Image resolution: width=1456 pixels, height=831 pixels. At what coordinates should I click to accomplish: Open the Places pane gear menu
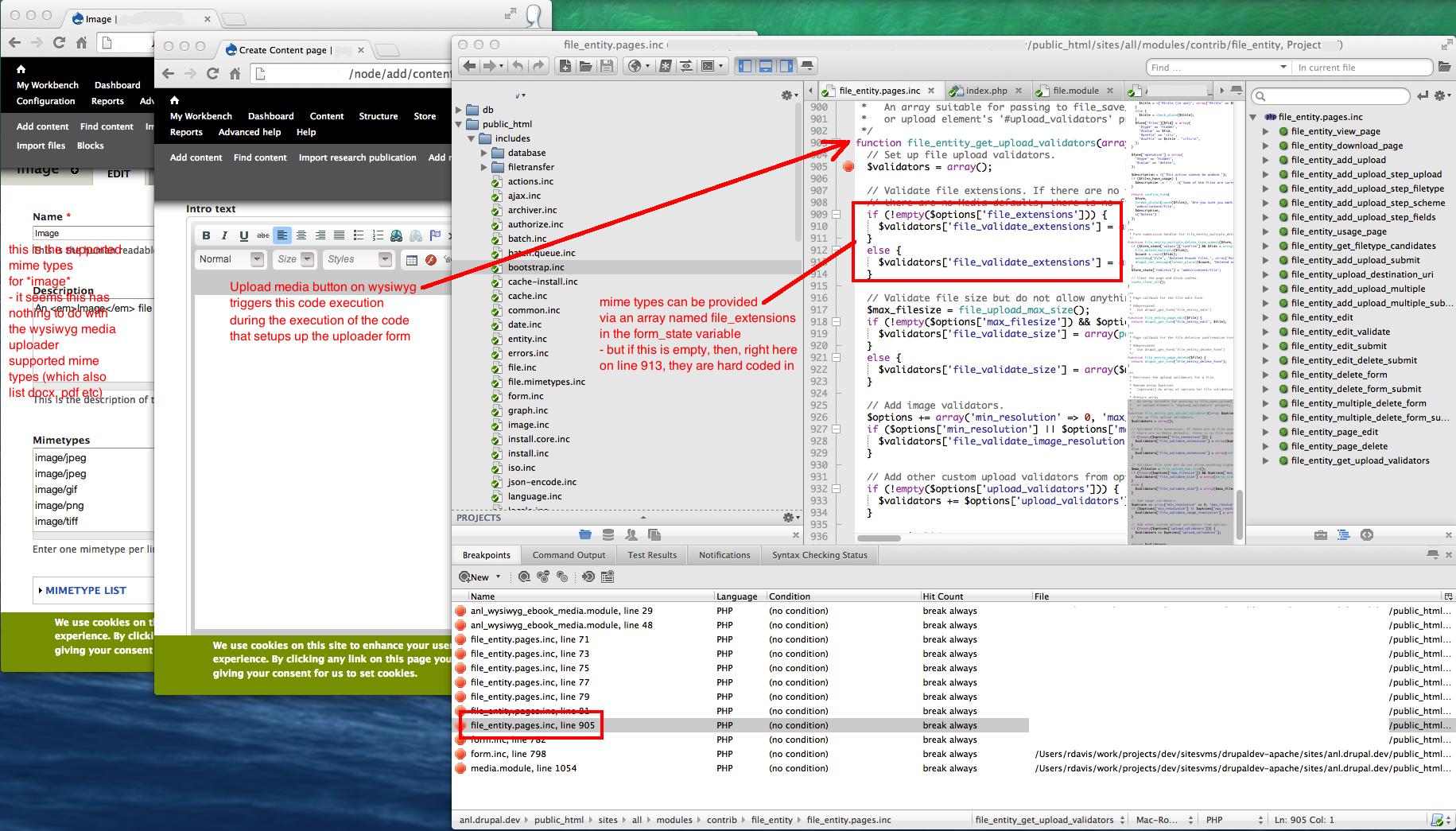789,95
